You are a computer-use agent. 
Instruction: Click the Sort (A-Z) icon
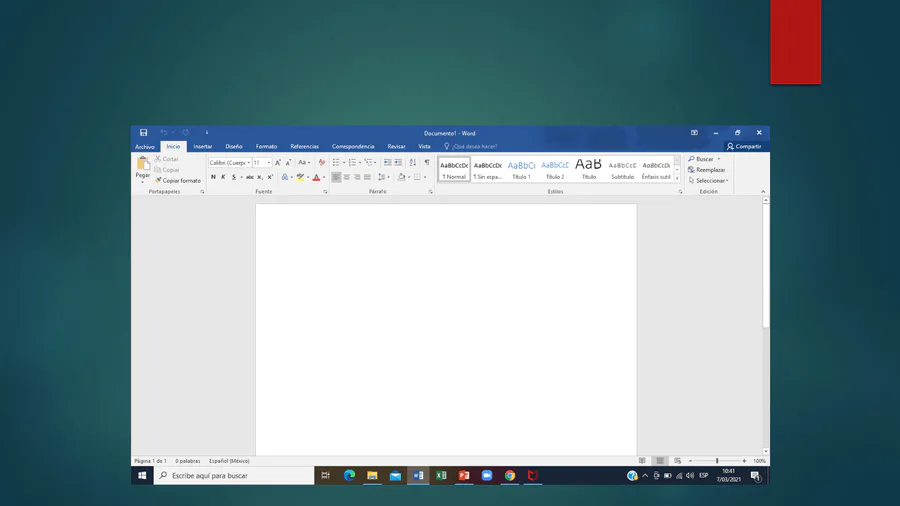pyautogui.click(x=412, y=162)
